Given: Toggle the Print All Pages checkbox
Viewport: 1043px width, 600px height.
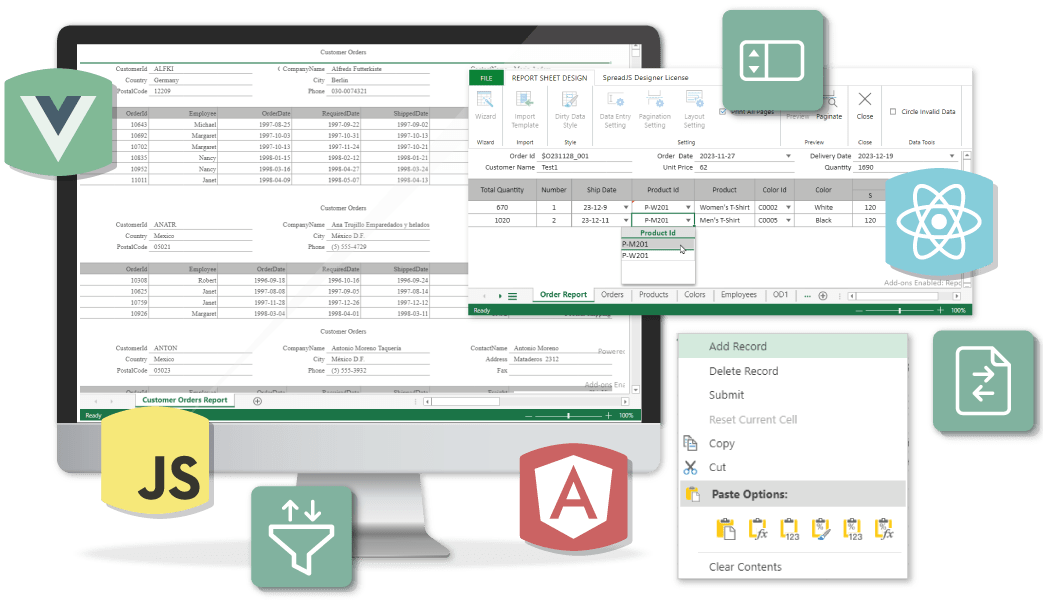Looking at the screenshot, I should 722,112.
